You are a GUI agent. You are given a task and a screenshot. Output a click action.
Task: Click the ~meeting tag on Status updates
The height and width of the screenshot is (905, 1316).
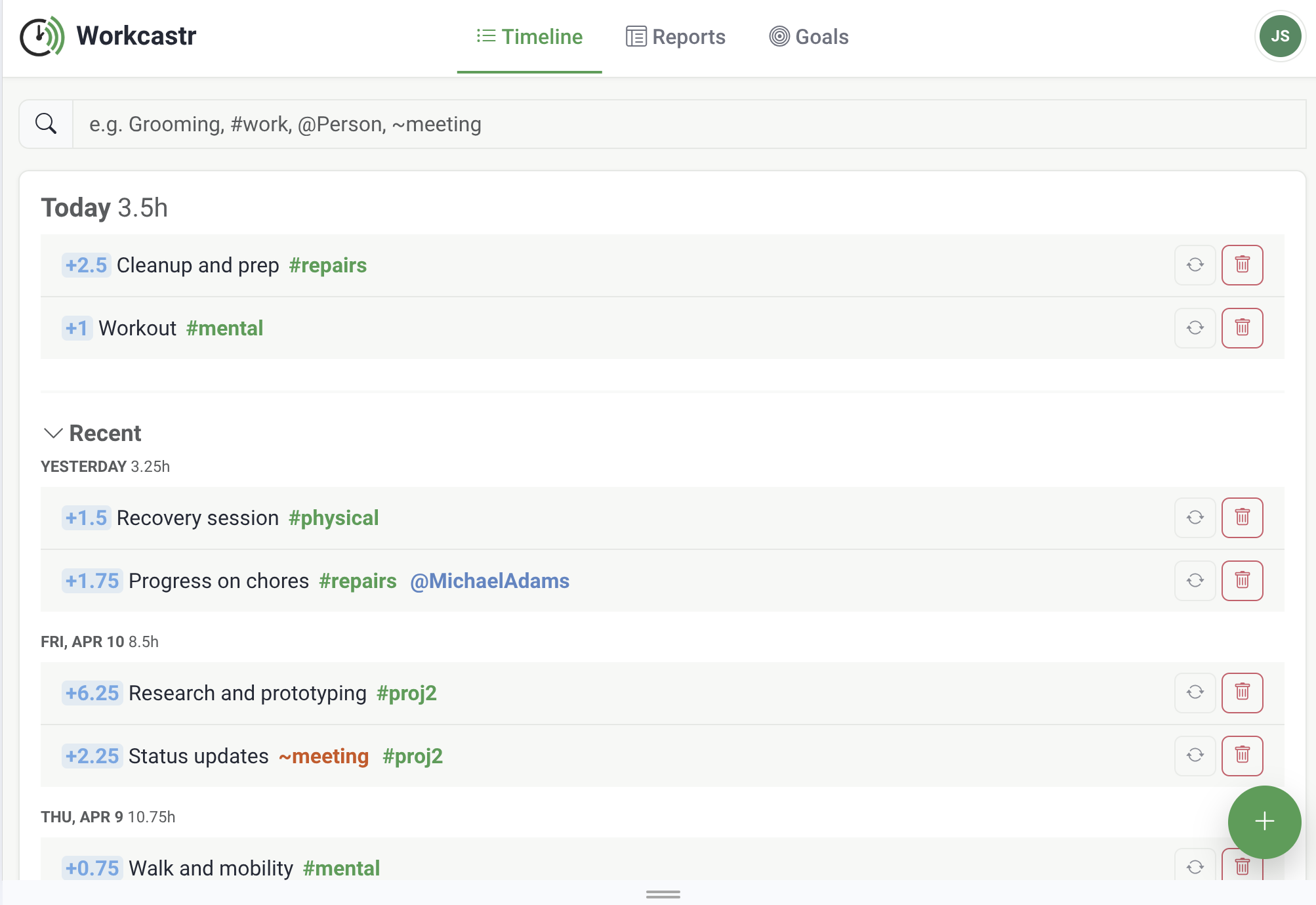tap(324, 756)
